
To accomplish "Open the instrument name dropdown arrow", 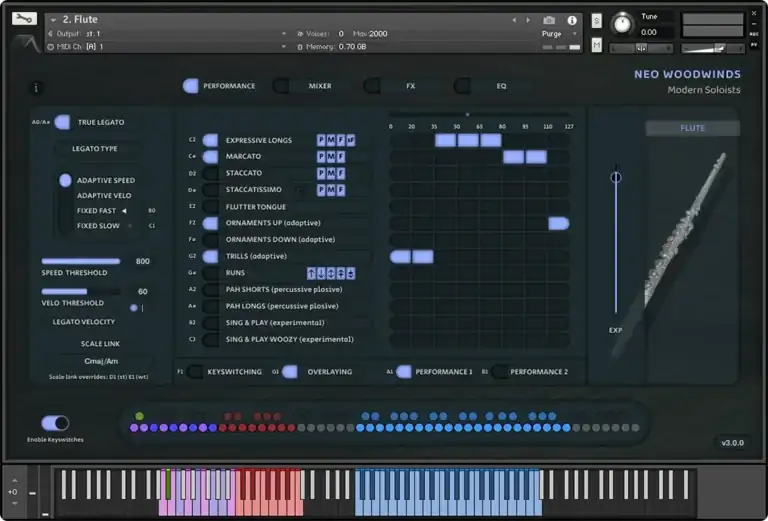I will (53, 20).
